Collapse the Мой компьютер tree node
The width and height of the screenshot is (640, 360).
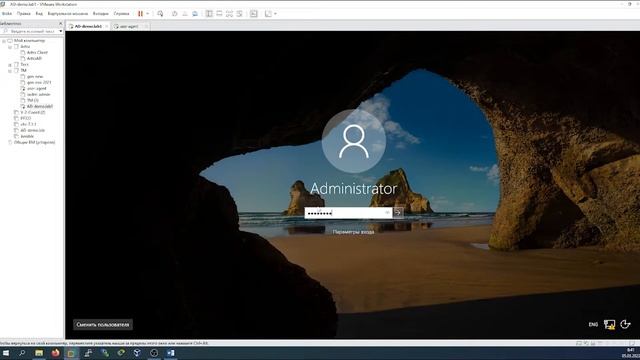pos(4,41)
